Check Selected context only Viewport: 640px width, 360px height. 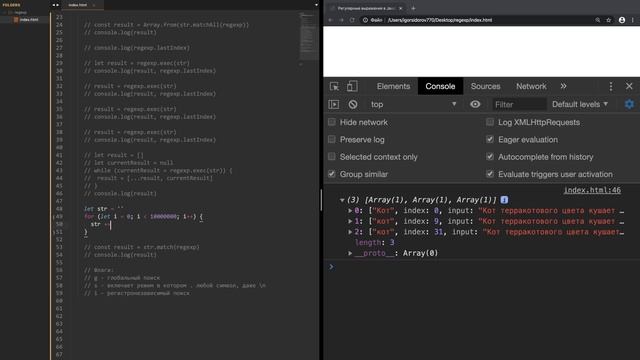(332, 157)
